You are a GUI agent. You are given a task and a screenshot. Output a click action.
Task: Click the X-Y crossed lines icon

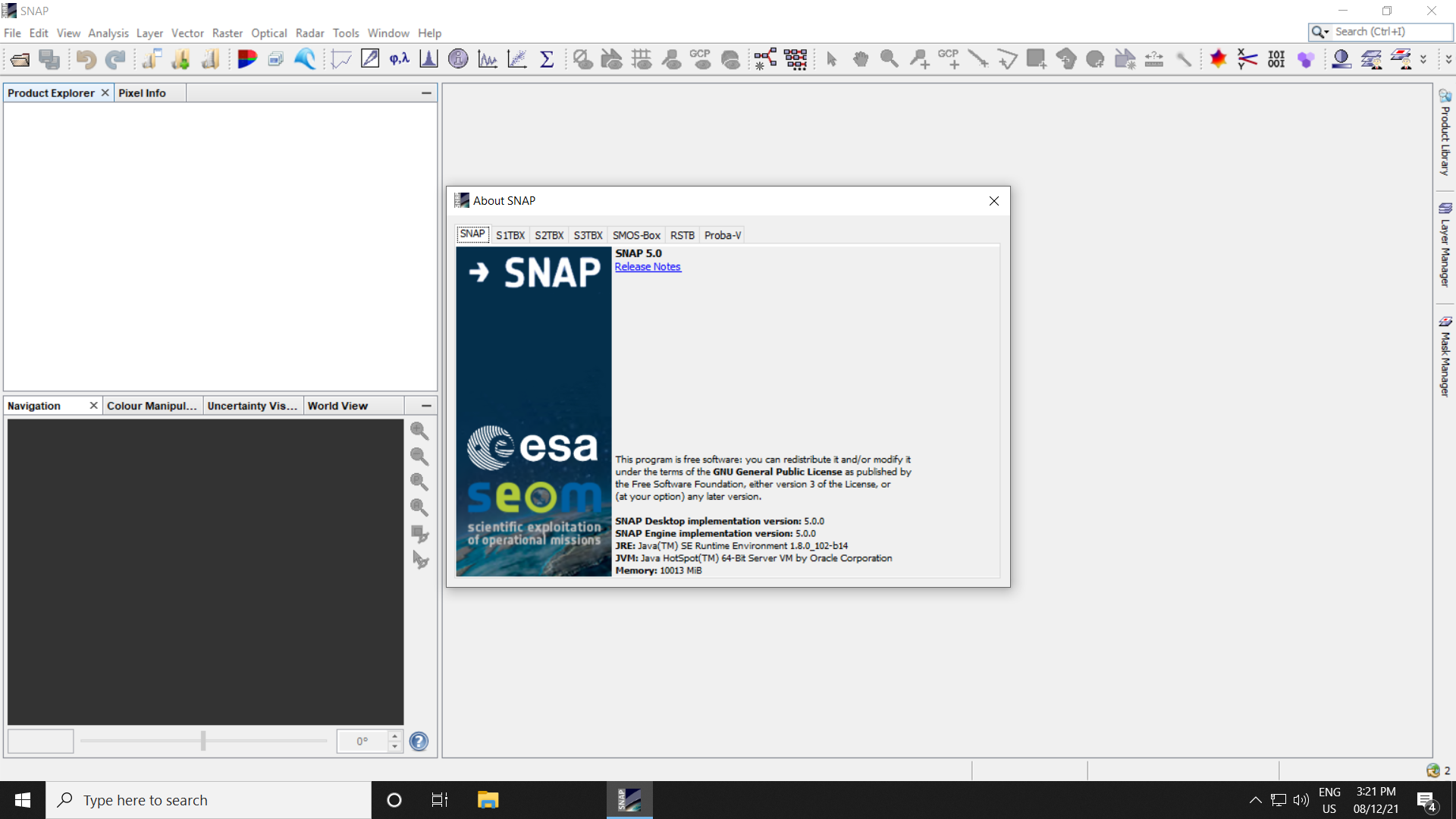[x=1247, y=59]
